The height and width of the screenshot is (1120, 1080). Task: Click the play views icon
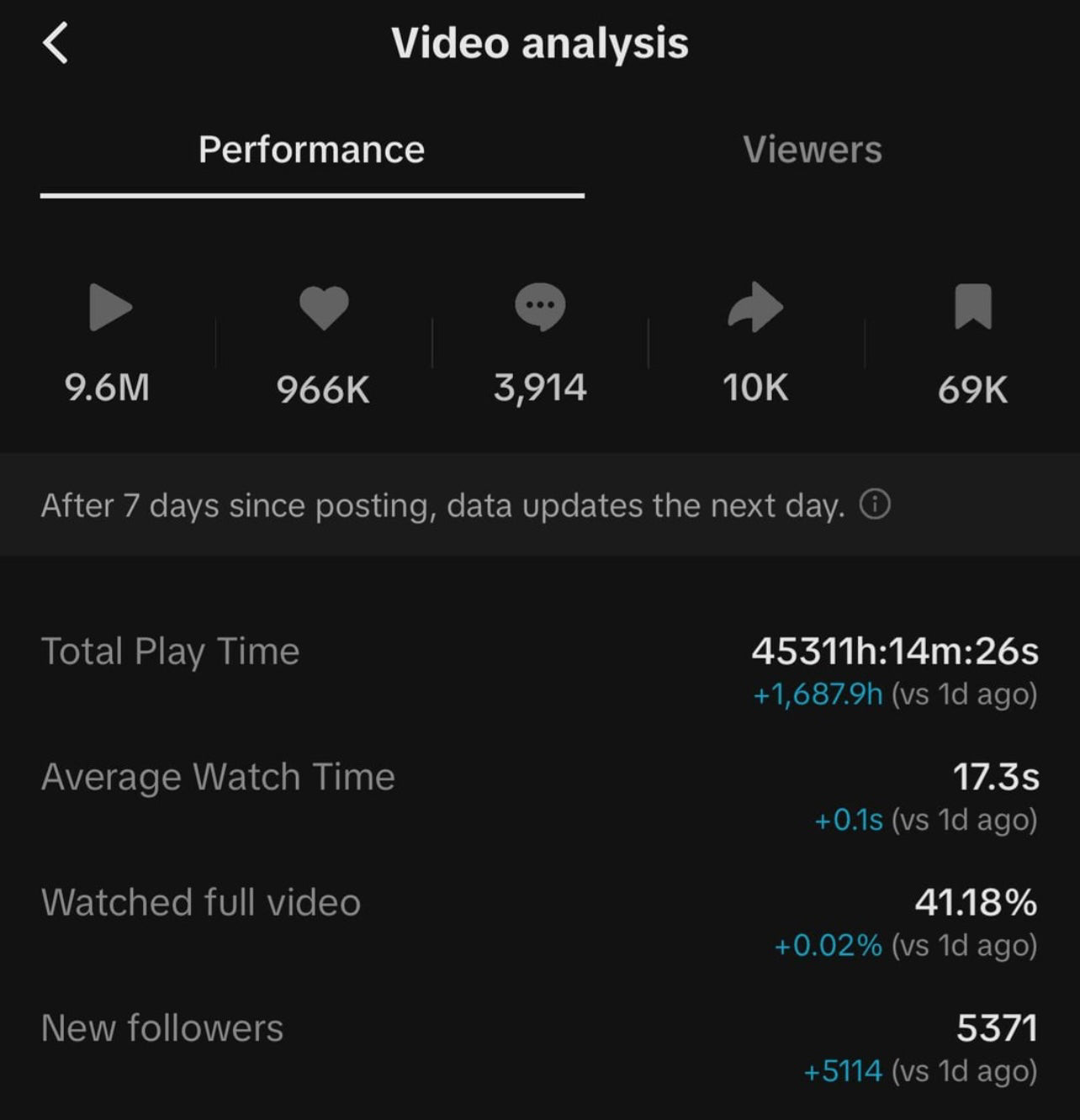(x=110, y=307)
